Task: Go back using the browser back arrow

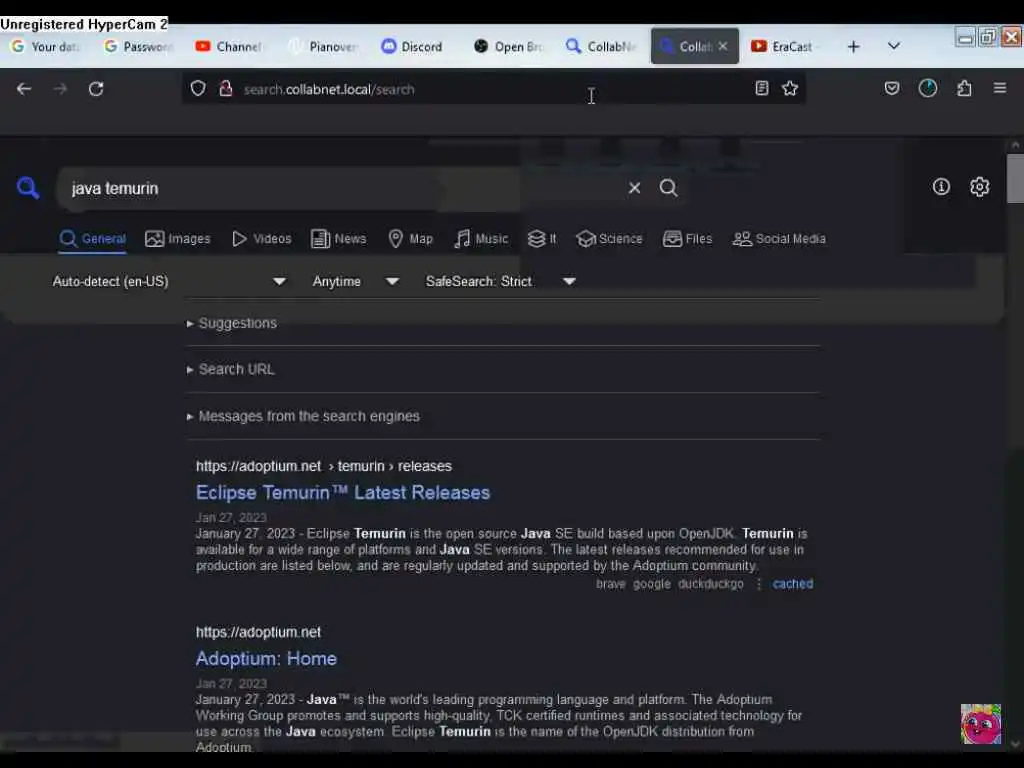Action: pos(24,89)
